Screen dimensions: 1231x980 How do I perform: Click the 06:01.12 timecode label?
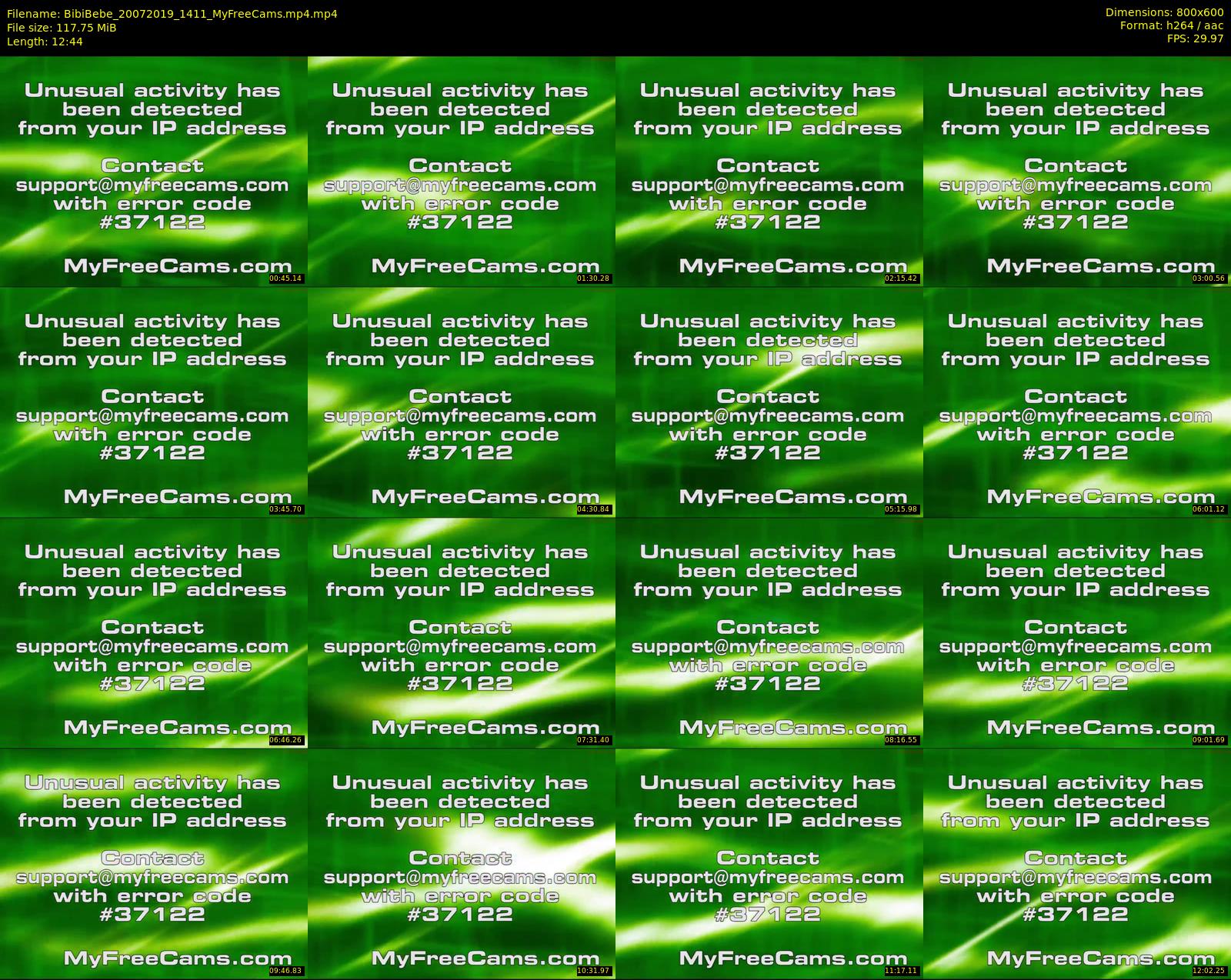tap(1209, 509)
